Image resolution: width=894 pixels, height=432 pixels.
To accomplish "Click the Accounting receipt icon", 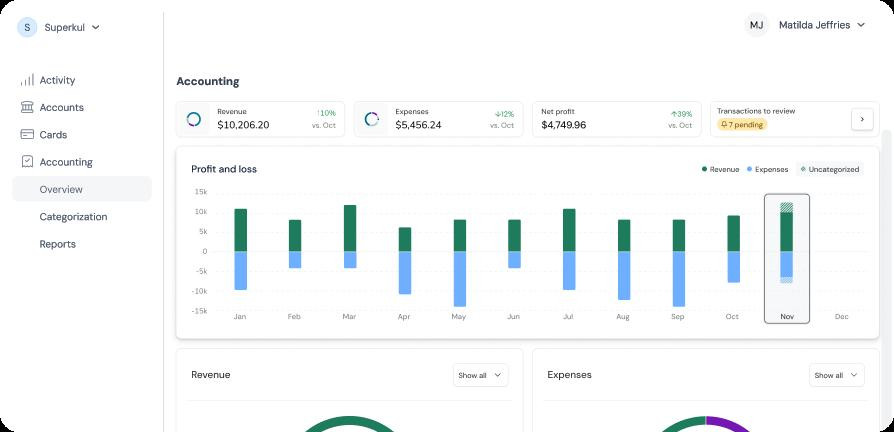I will click(27, 162).
